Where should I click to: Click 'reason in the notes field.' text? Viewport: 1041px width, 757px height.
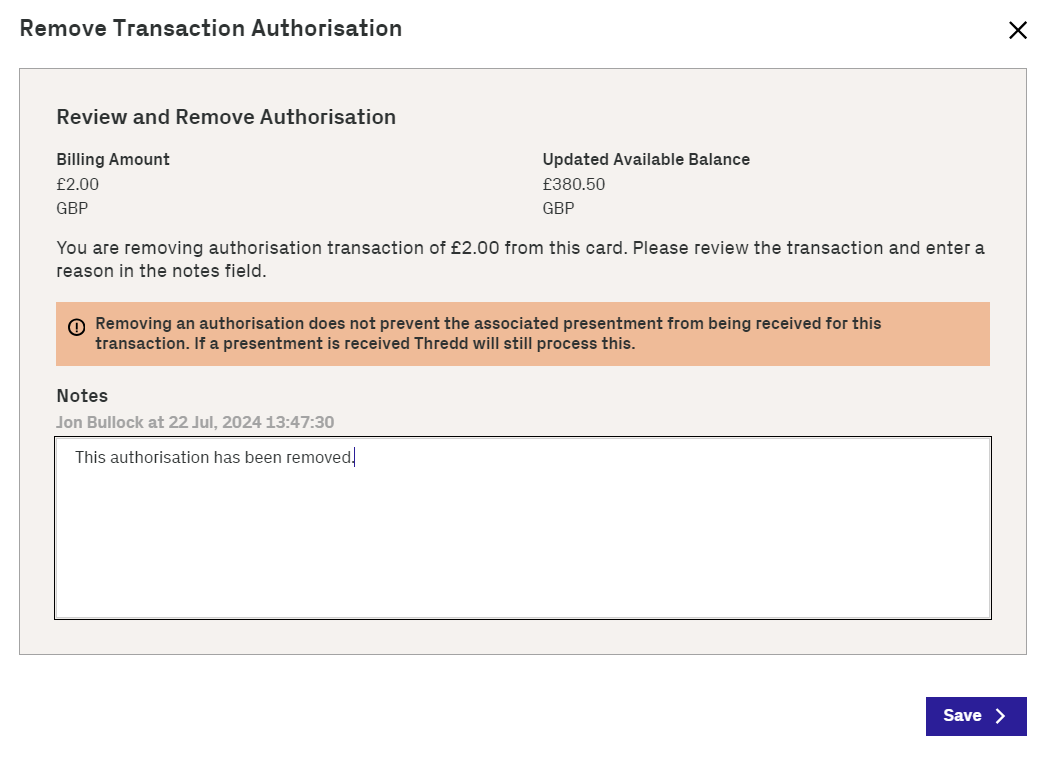tap(161, 271)
